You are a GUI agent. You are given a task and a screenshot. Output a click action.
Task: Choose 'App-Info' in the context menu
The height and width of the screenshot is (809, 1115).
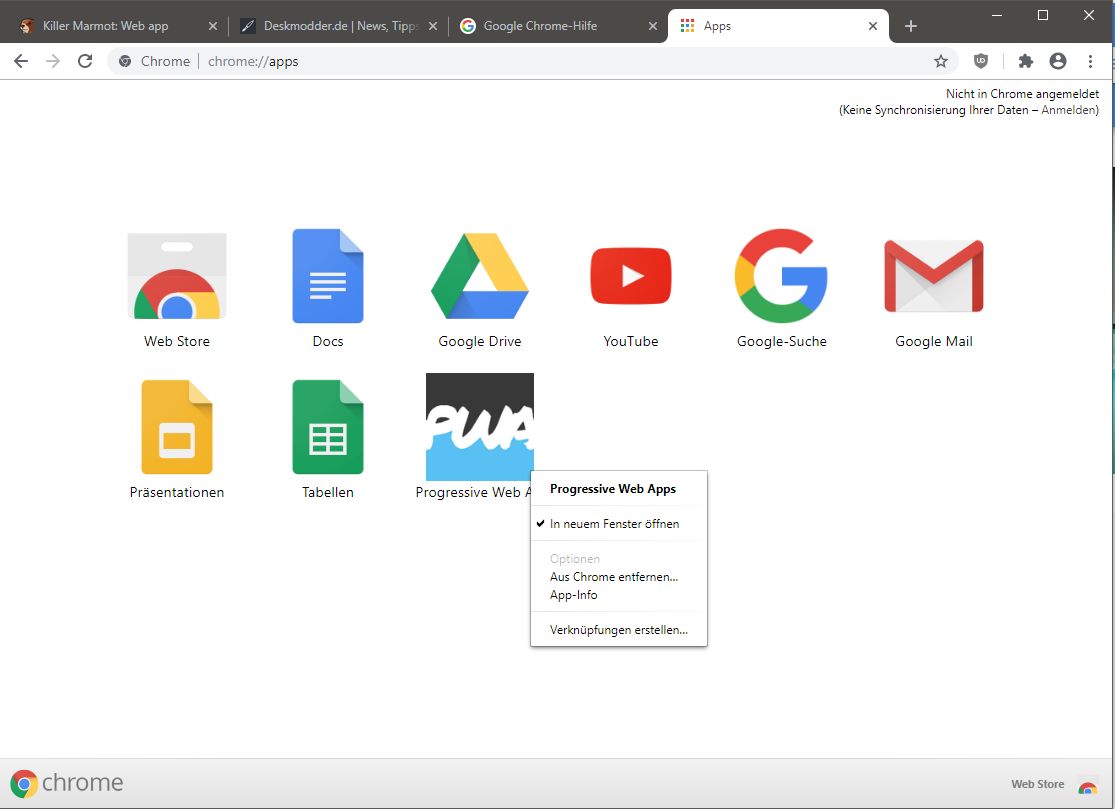click(x=619, y=595)
